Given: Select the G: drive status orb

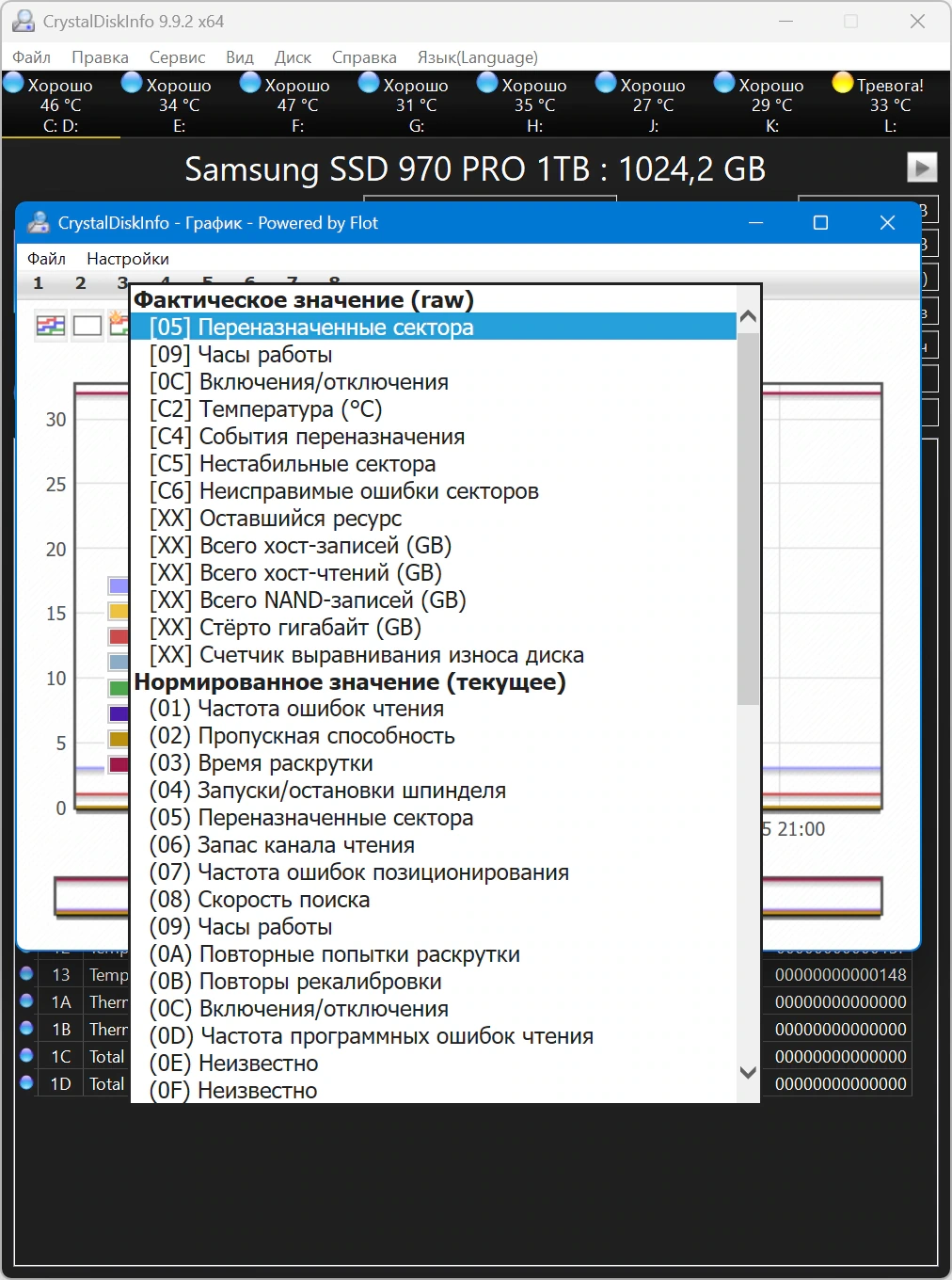Looking at the screenshot, I should pyautogui.click(x=369, y=84).
